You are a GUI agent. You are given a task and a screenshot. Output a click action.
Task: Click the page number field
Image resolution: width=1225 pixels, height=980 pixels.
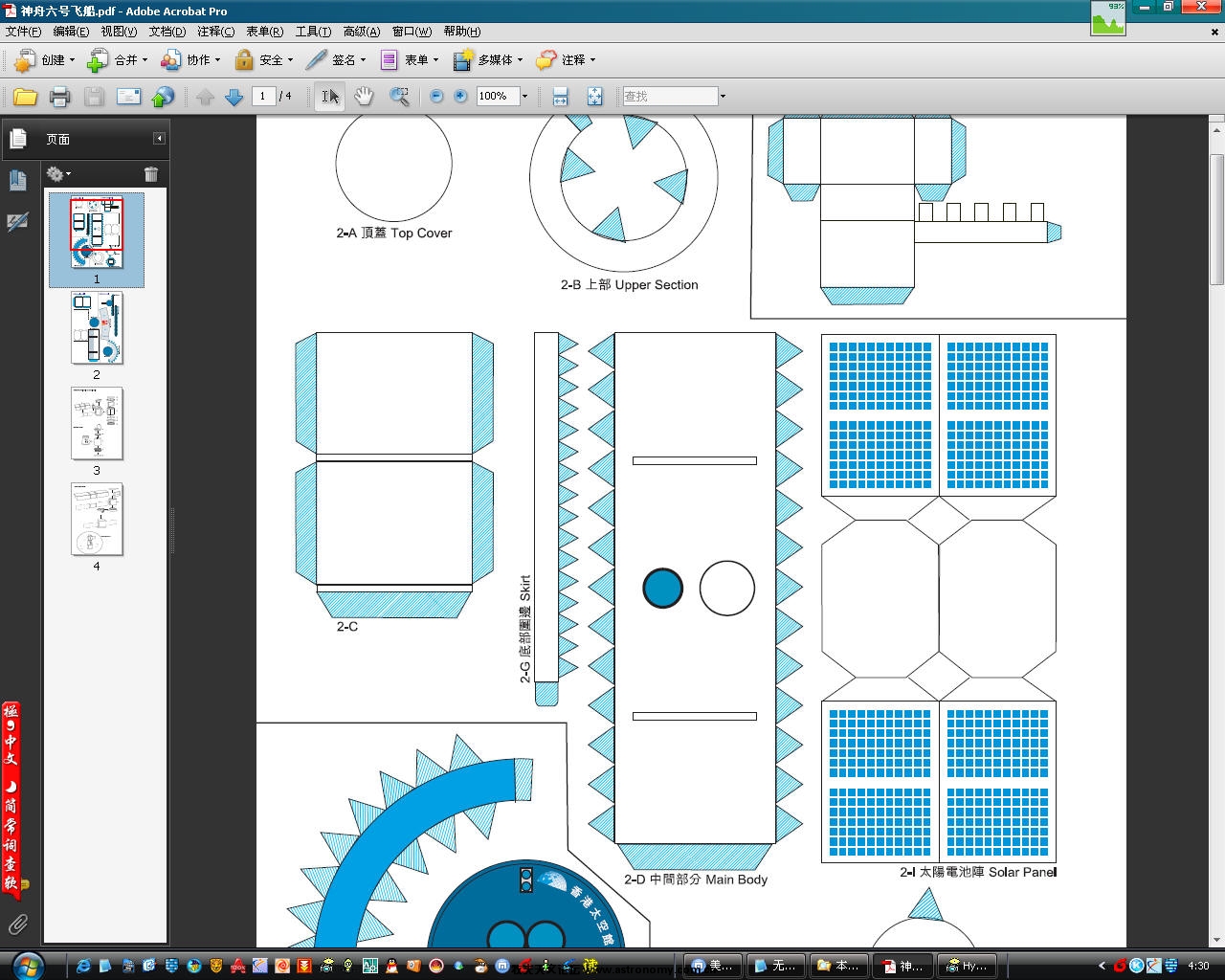click(263, 96)
